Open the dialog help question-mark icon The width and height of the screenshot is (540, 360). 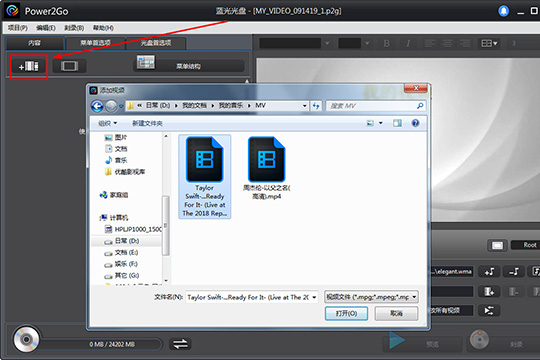[415, 123]
